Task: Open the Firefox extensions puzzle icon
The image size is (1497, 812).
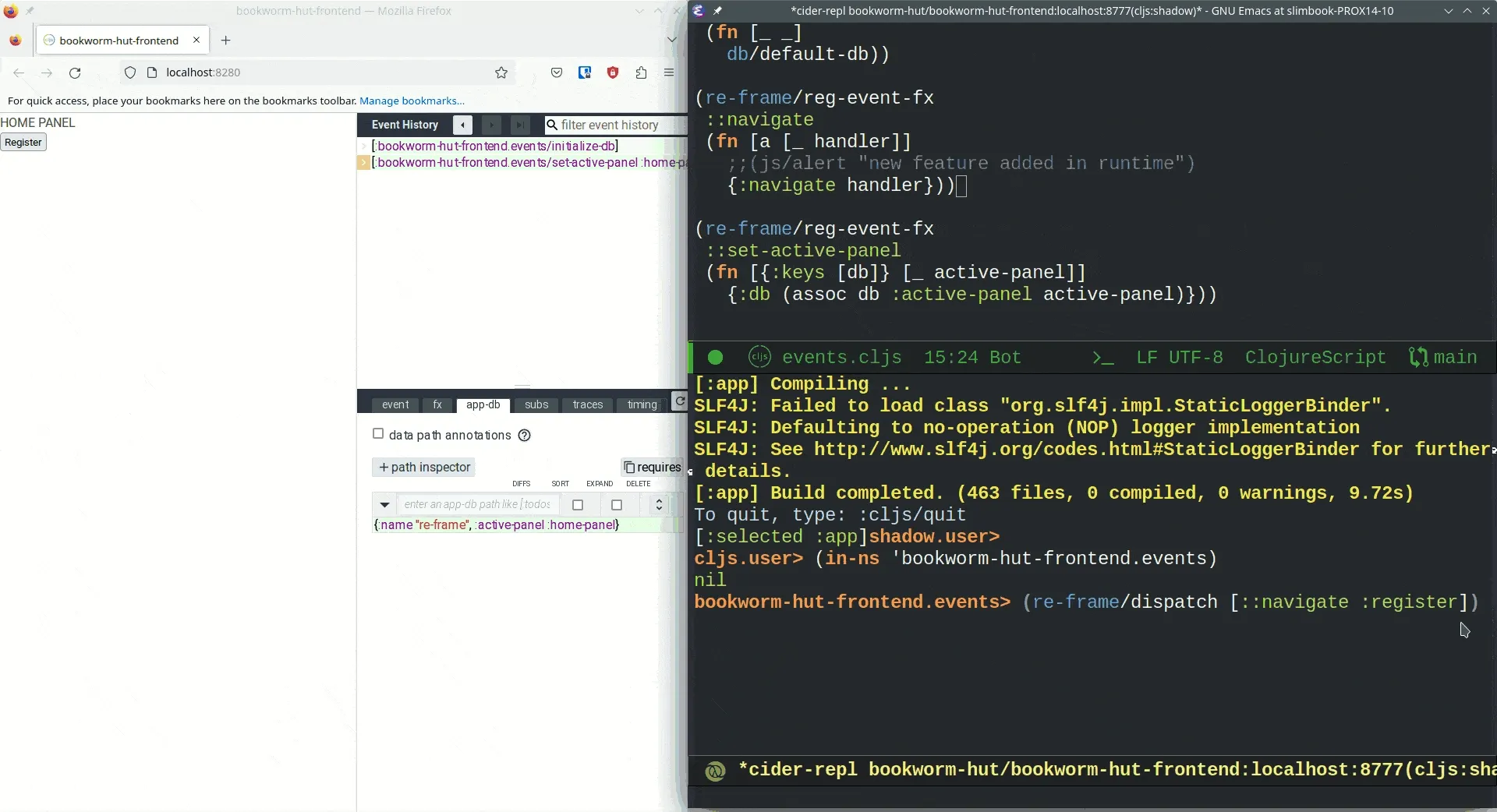Action: (x=641, y=72)
